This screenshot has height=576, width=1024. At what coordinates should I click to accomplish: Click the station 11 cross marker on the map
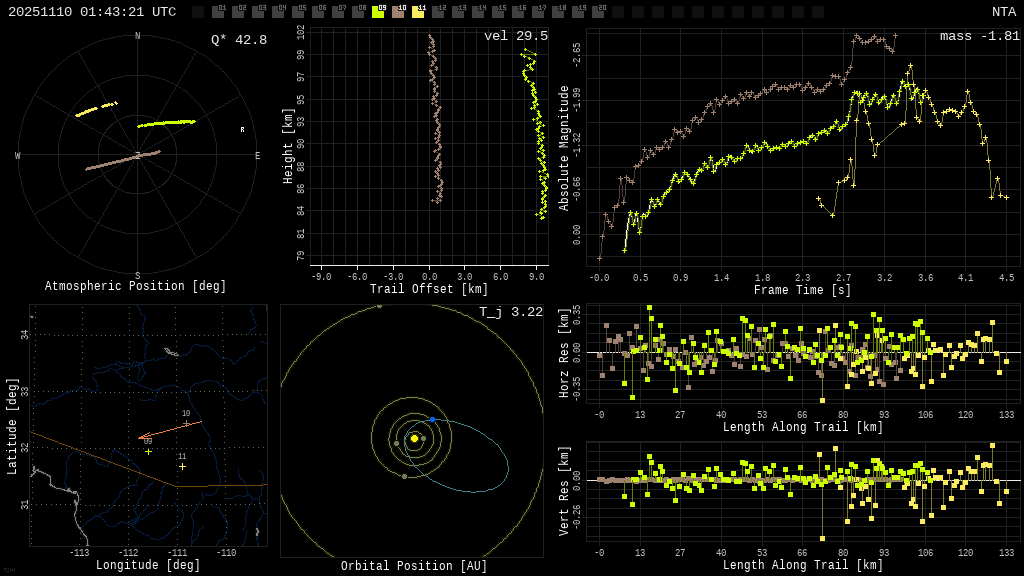click(182, 466)
